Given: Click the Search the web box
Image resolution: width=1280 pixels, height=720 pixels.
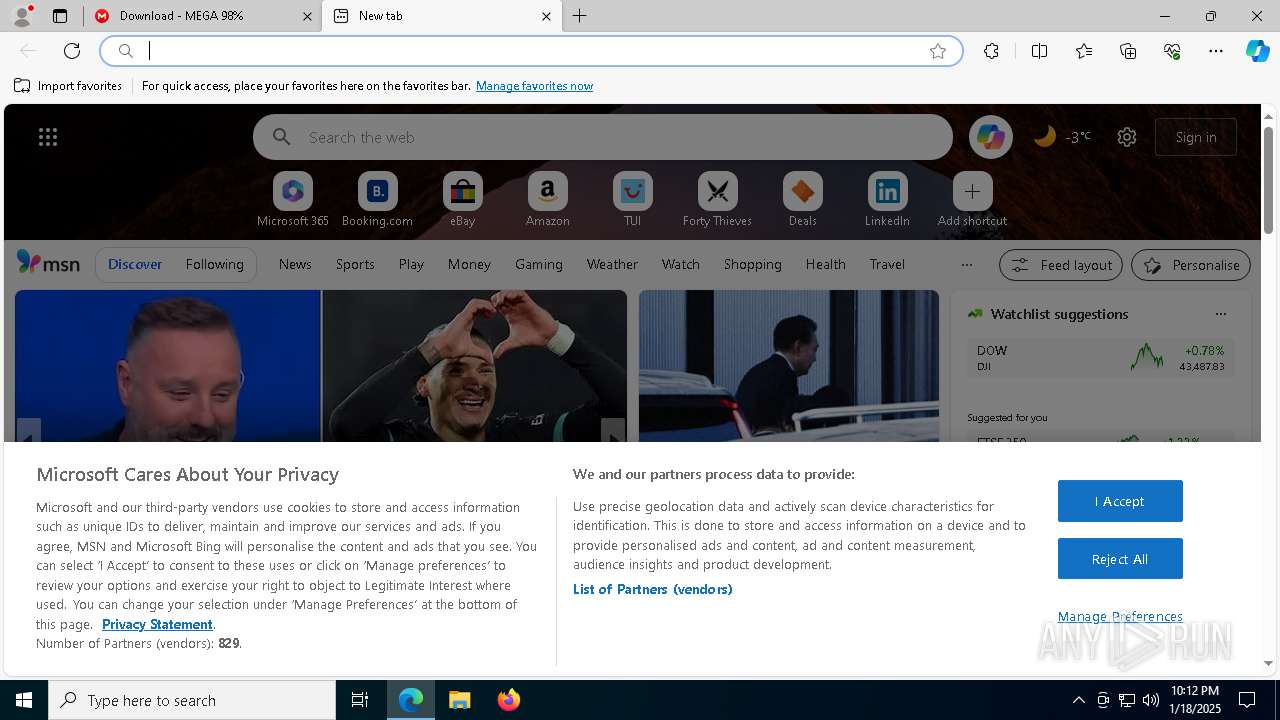Looking at the screenshot, I should click(603, 137).
